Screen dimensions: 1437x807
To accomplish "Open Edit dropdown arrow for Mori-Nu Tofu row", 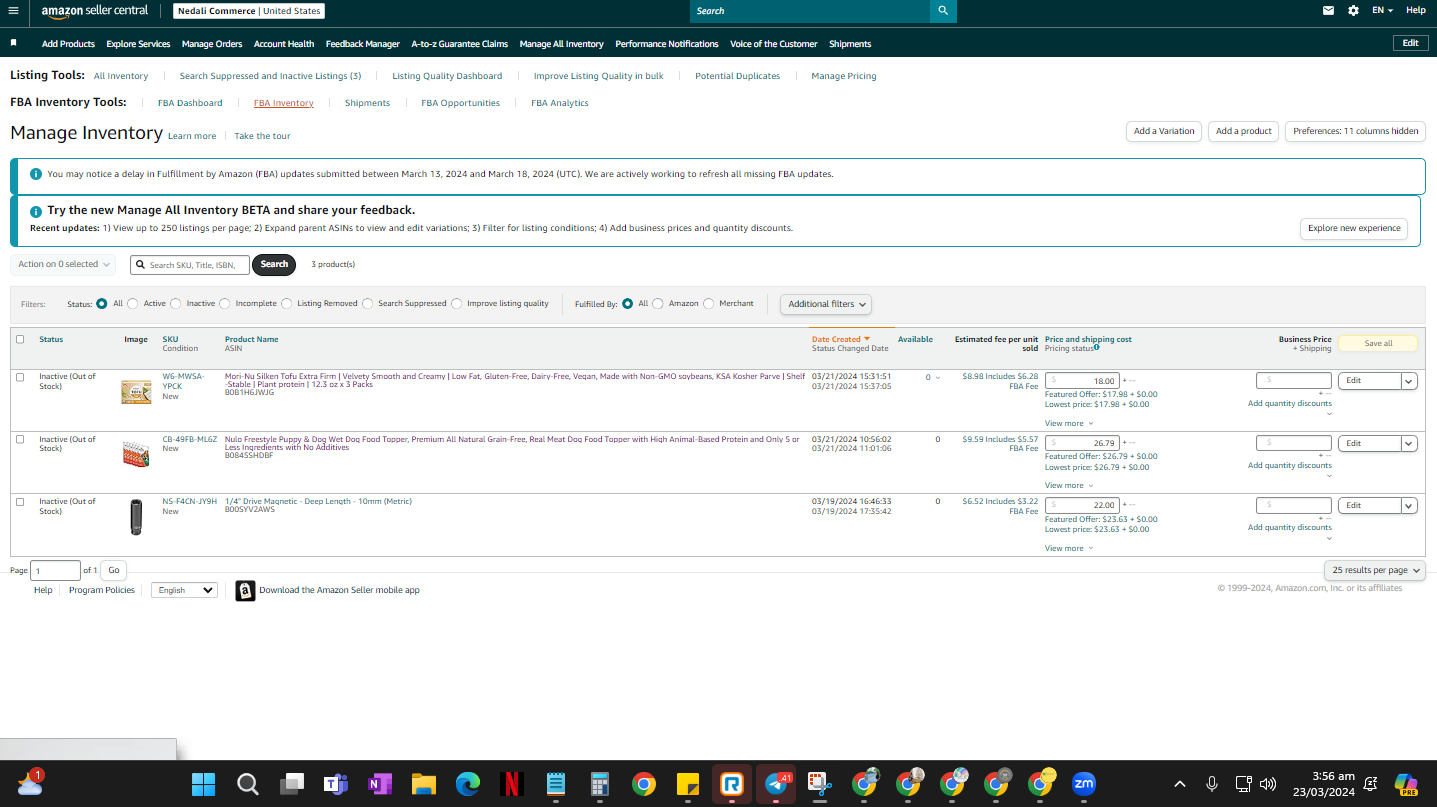I will coord(1409,381).
